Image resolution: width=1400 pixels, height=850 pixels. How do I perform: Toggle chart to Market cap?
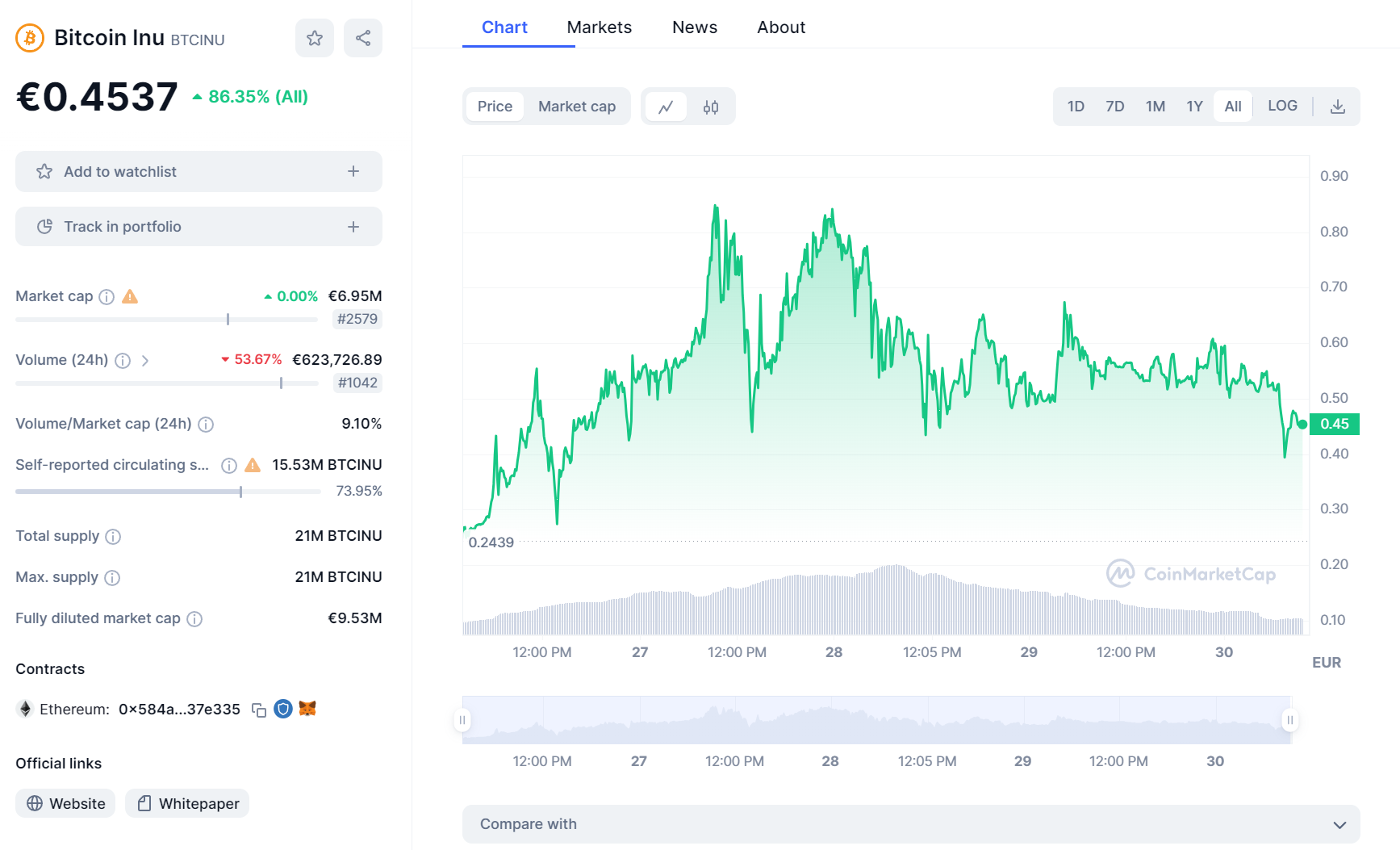576,107
